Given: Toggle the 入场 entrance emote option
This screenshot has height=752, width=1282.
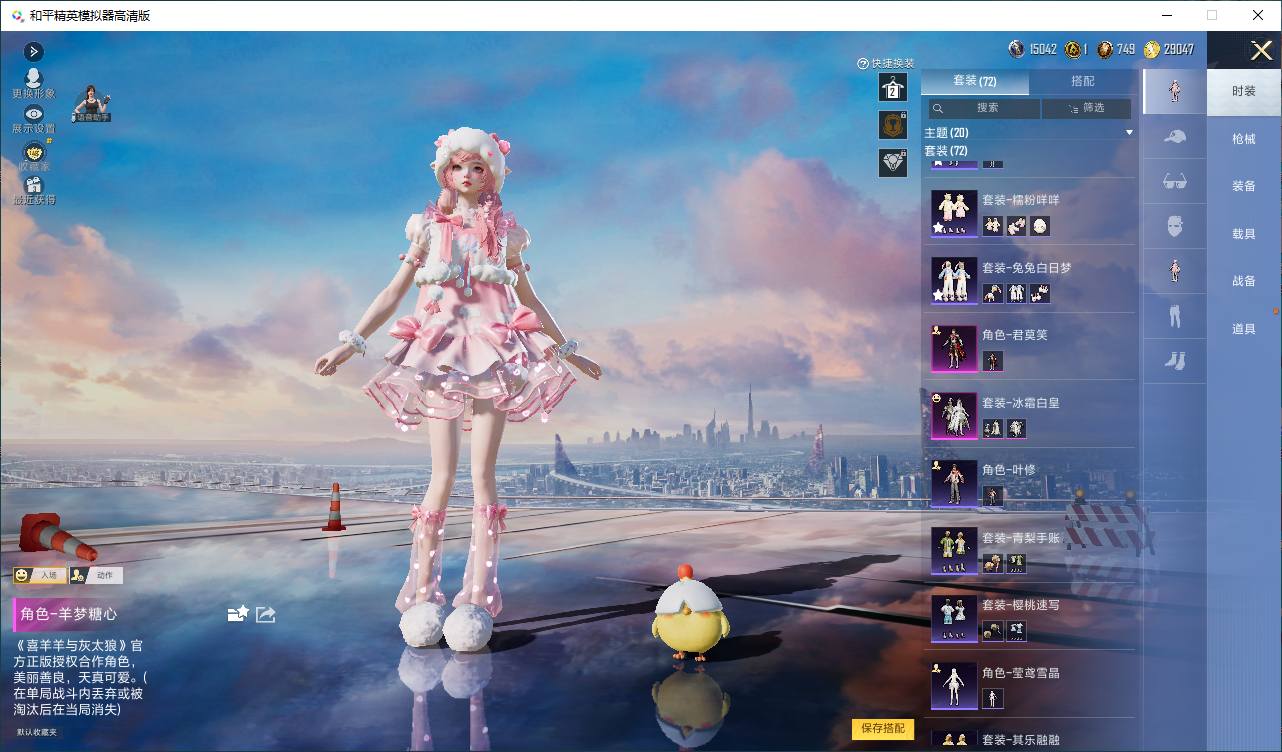Looking at the screenshot, I should 40,575.
